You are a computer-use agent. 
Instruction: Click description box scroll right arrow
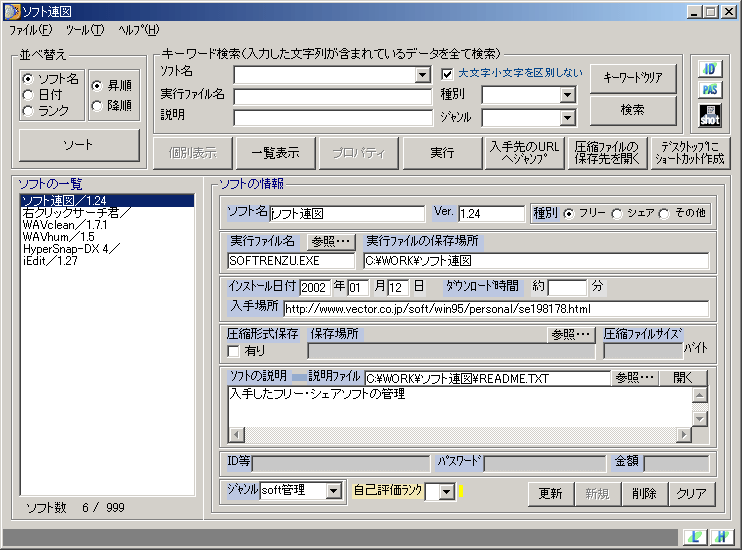[x=683, y=434]
